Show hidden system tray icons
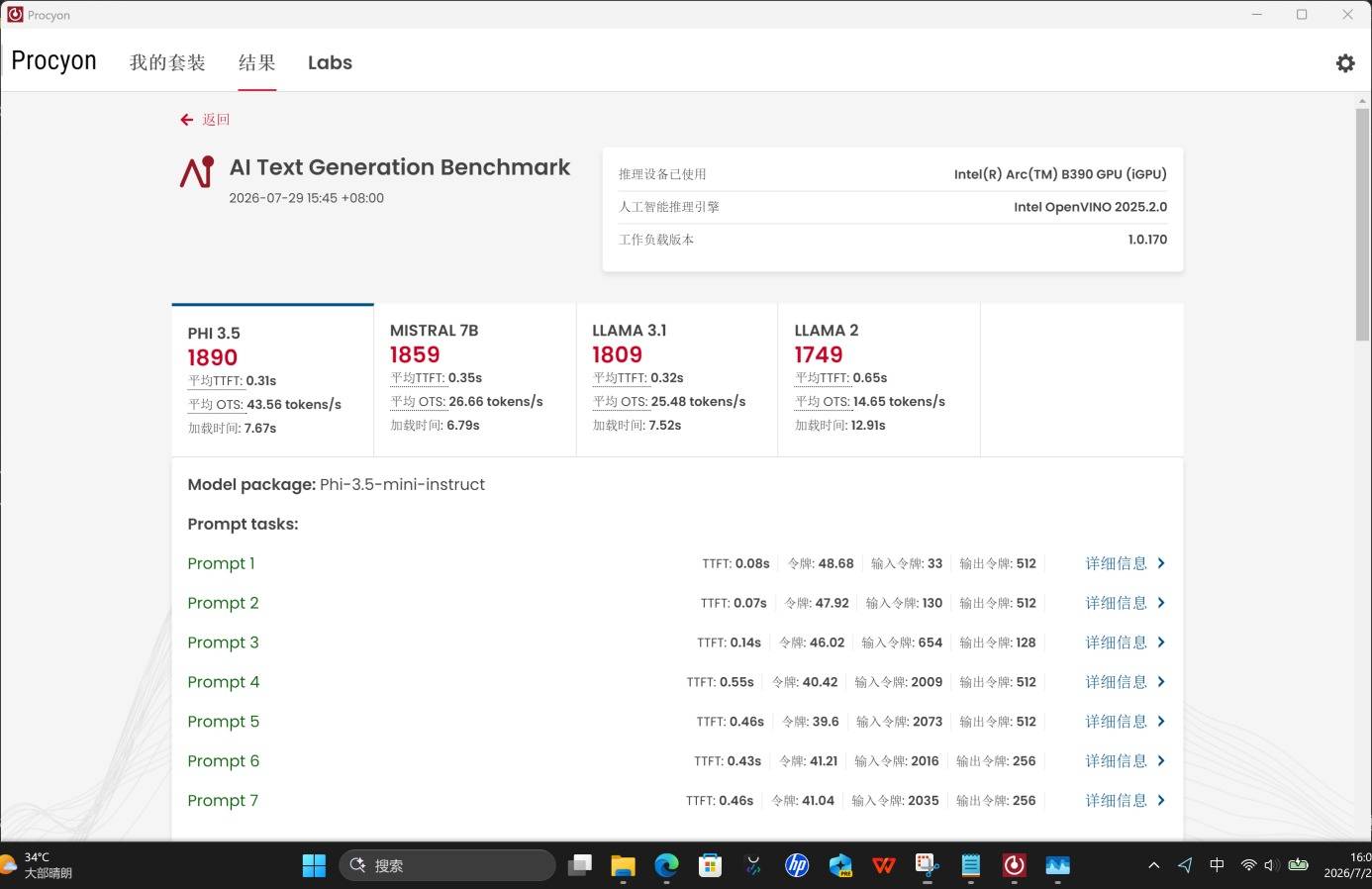 coord(1153,865)
